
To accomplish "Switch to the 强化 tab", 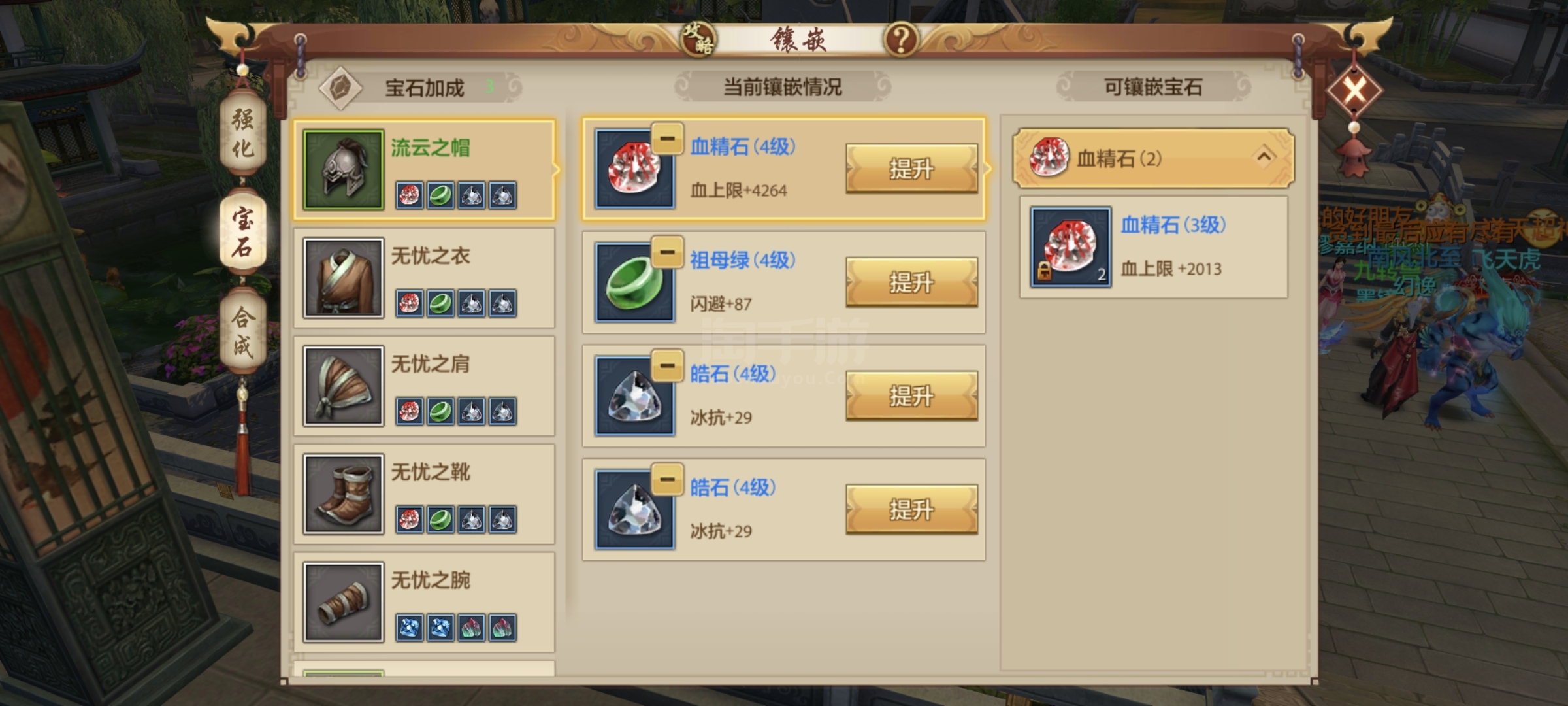I will point(242,133).
